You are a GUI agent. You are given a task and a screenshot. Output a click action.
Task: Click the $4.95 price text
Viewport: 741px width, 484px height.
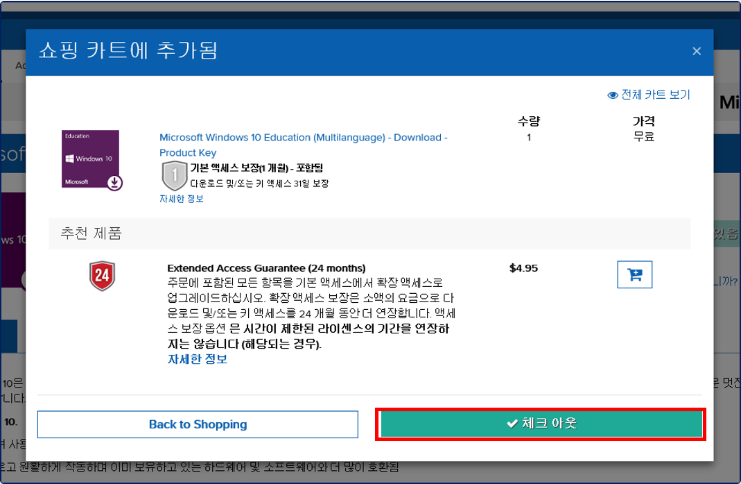[x=525, y=268]
